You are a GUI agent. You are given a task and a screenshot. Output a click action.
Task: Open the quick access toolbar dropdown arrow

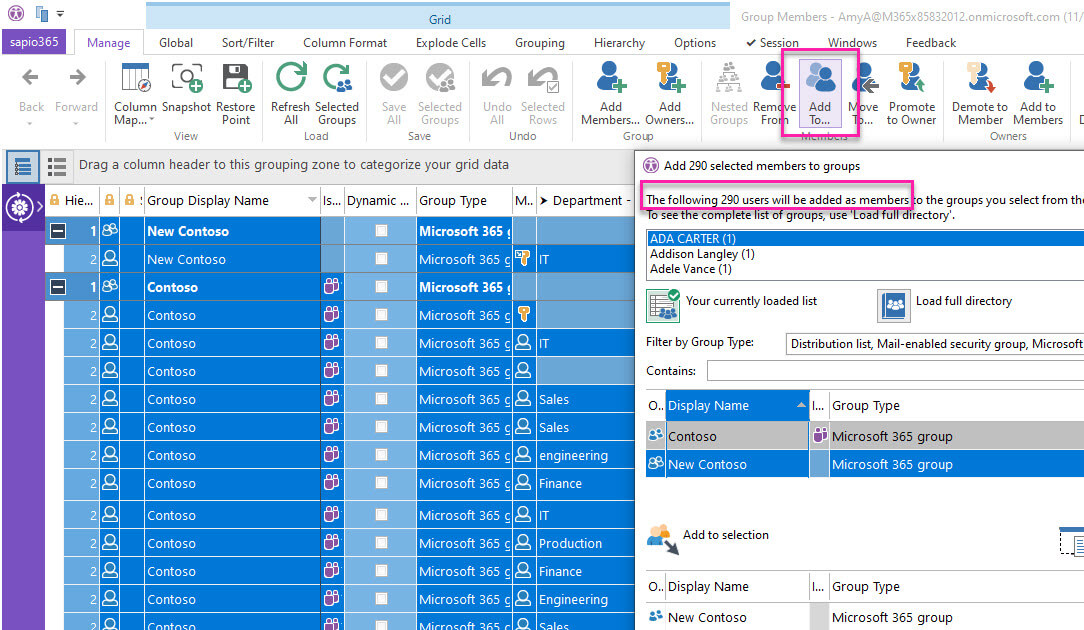pyautogui.click(x=60, y=14)
